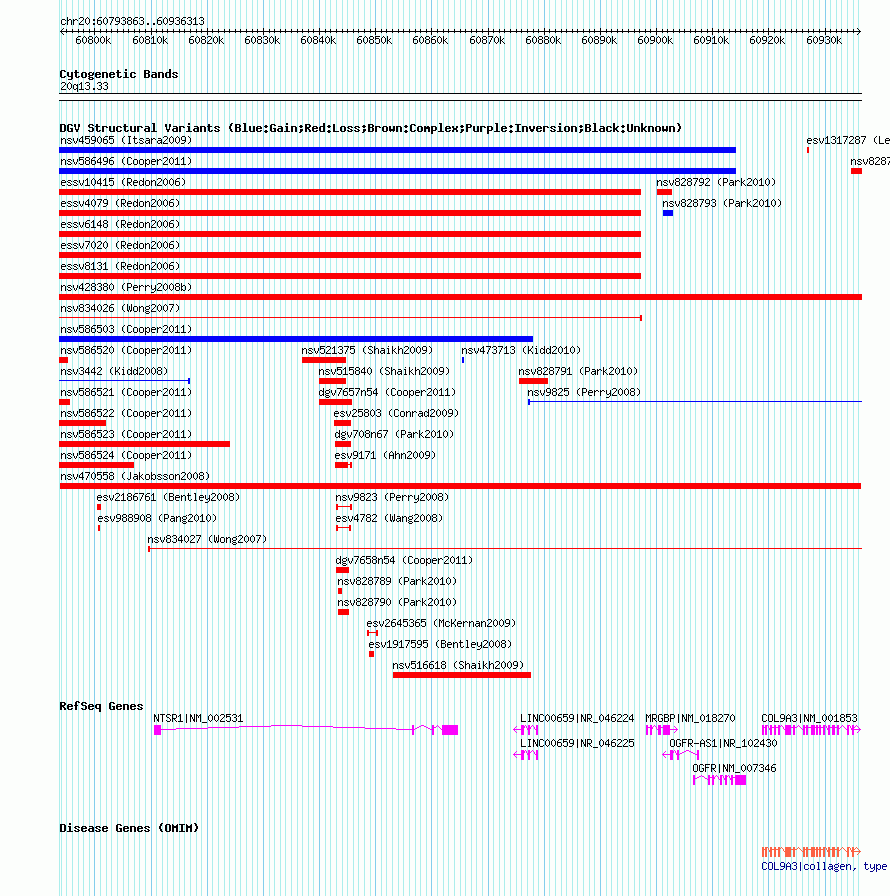Click the esv4782 (Wang2008) label
The height and width of the screenshot is (896, 890).
tap(389, 518)
